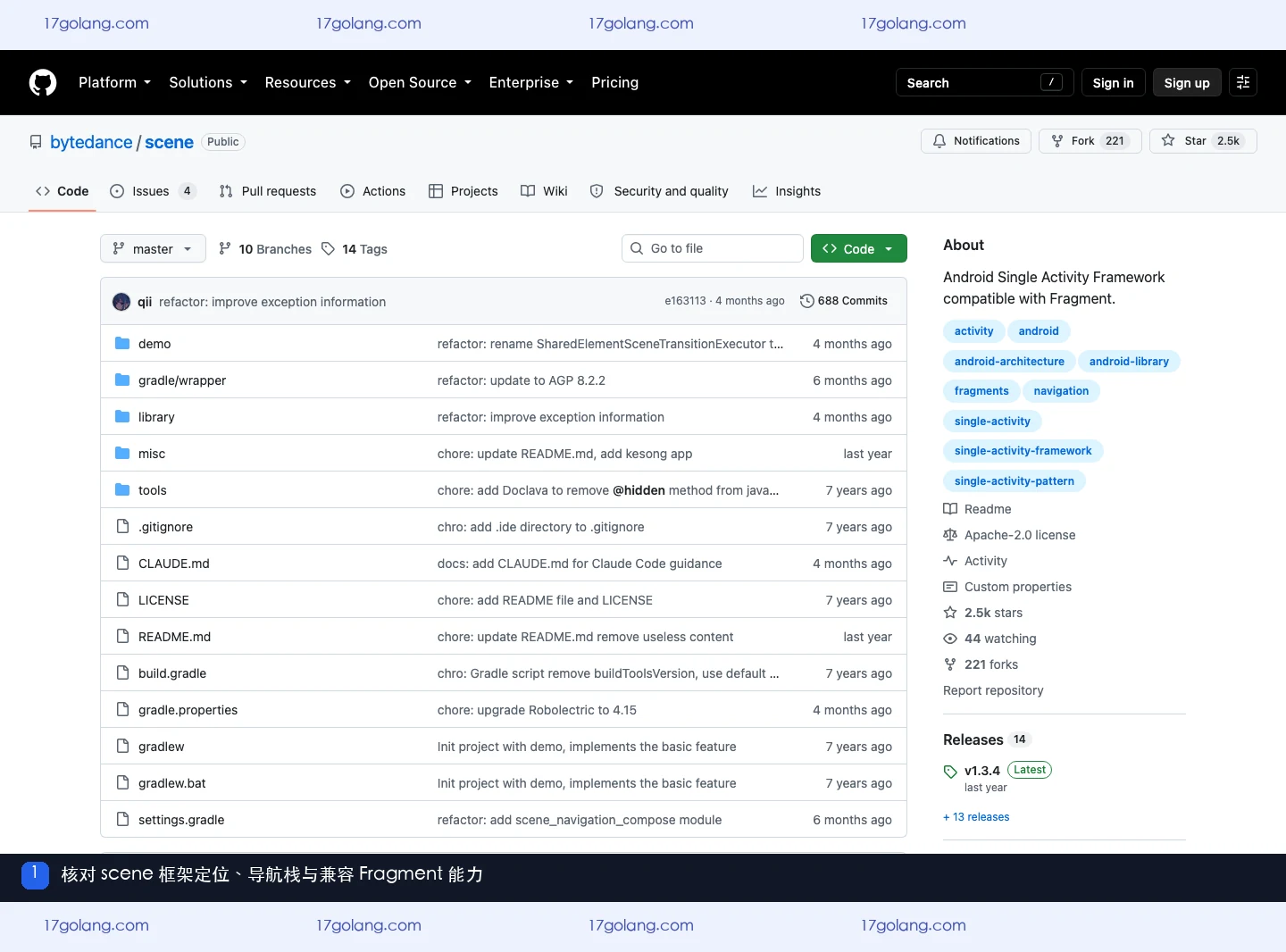Open settings.gradle file name

tap(181, 820)
